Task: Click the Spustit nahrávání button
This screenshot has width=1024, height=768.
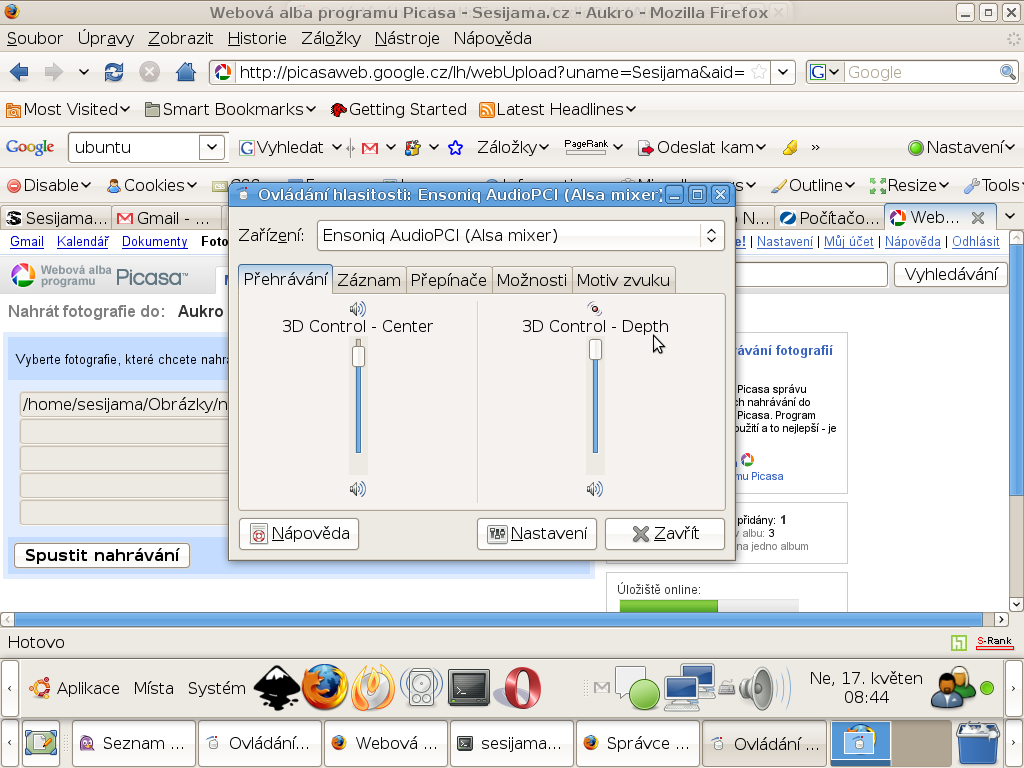Action: point(102,555)
